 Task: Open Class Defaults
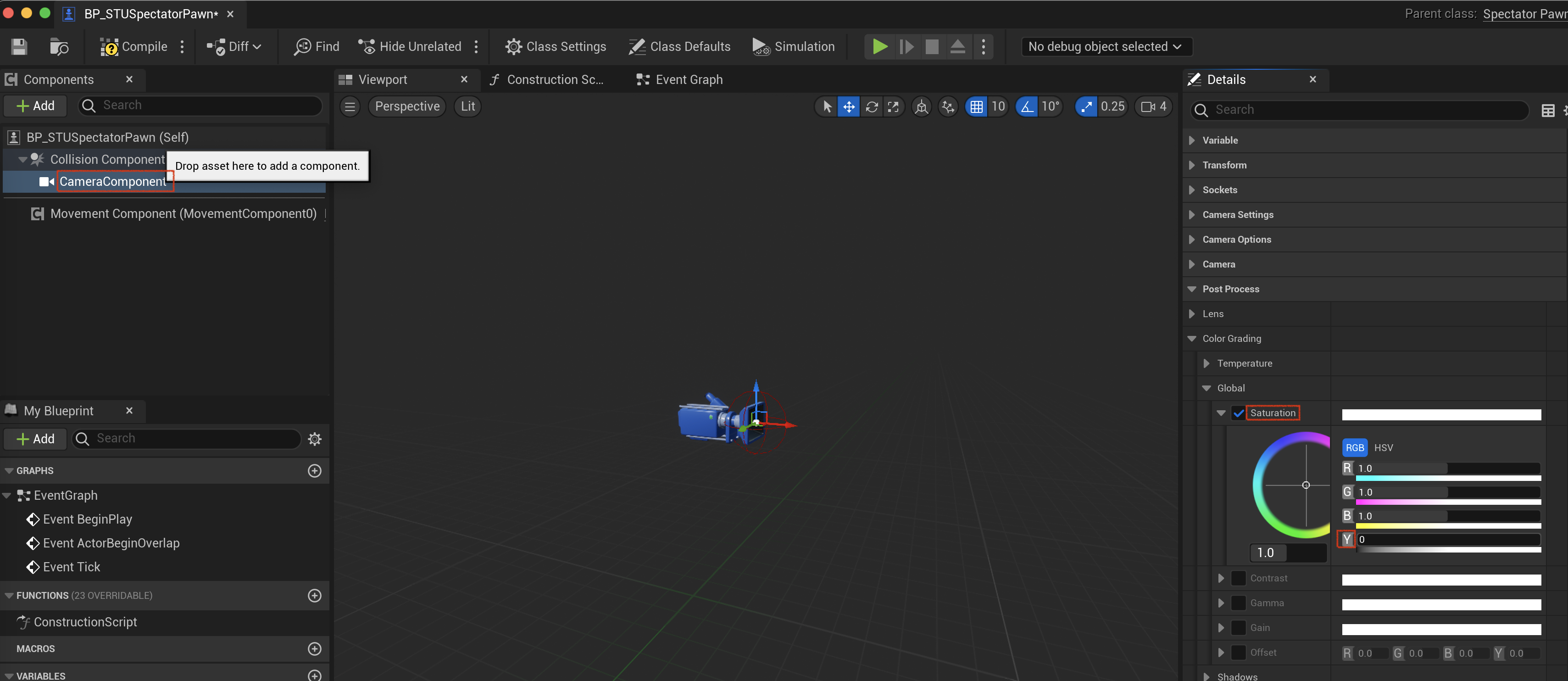coord(679,46)
